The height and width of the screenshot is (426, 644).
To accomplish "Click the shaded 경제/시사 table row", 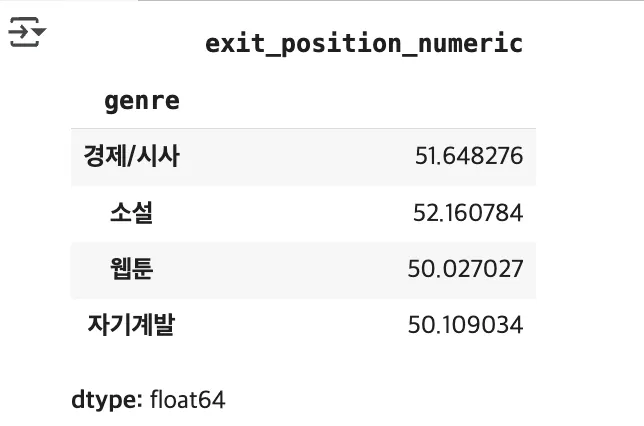I will 304,157.
